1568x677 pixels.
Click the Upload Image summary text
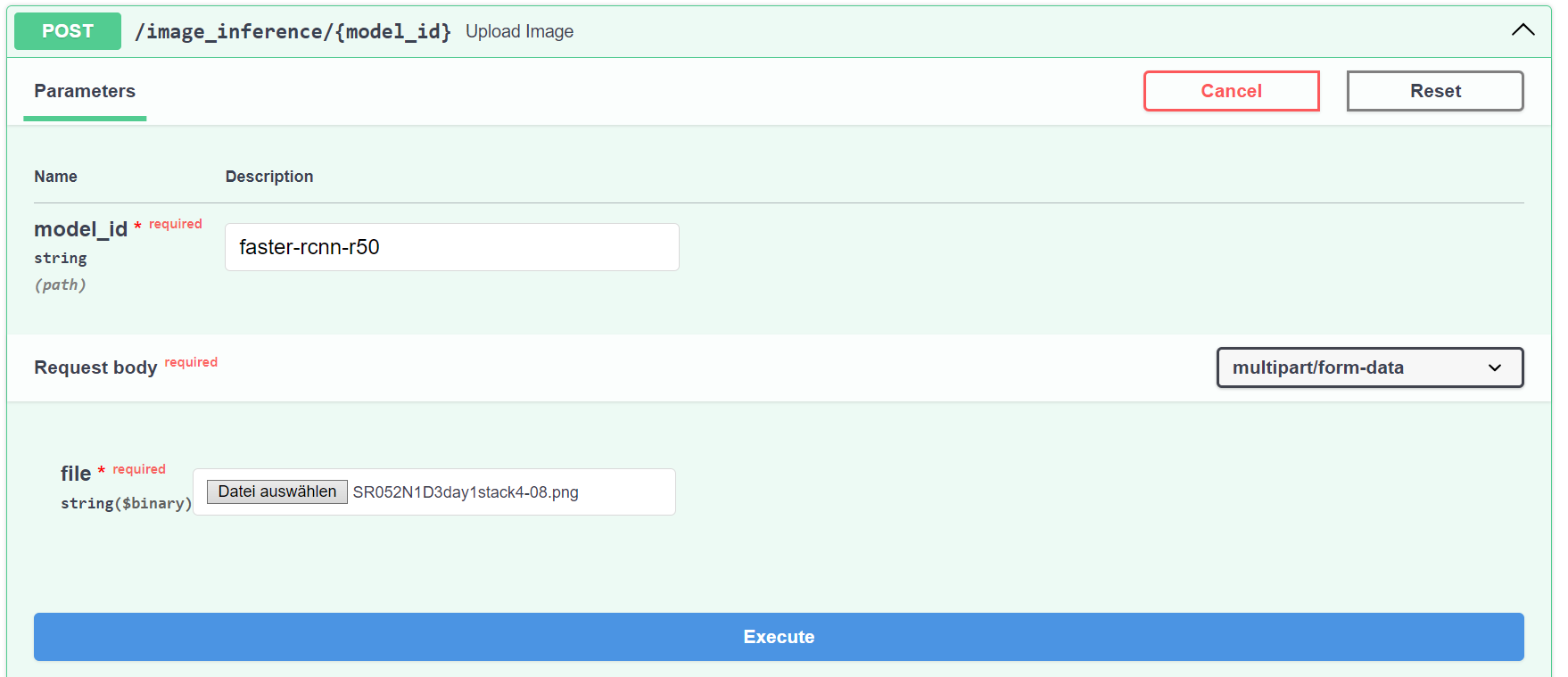[x=519, y=32]
